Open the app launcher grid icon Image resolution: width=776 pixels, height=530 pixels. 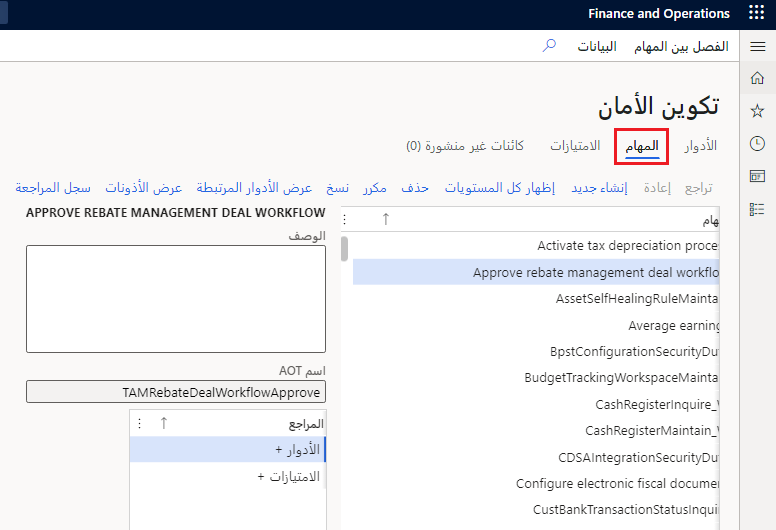[x=756, y=12]
